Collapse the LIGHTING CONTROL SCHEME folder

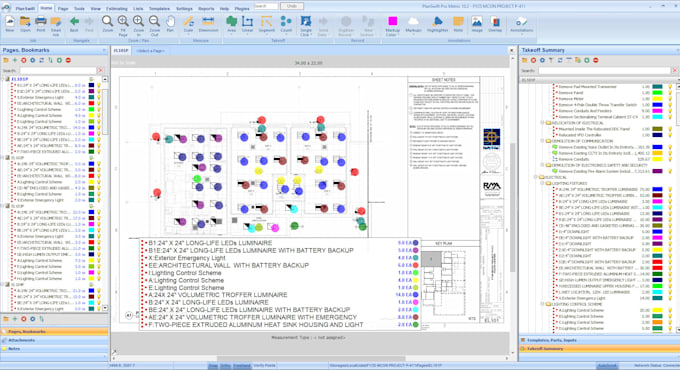[542, 304]
